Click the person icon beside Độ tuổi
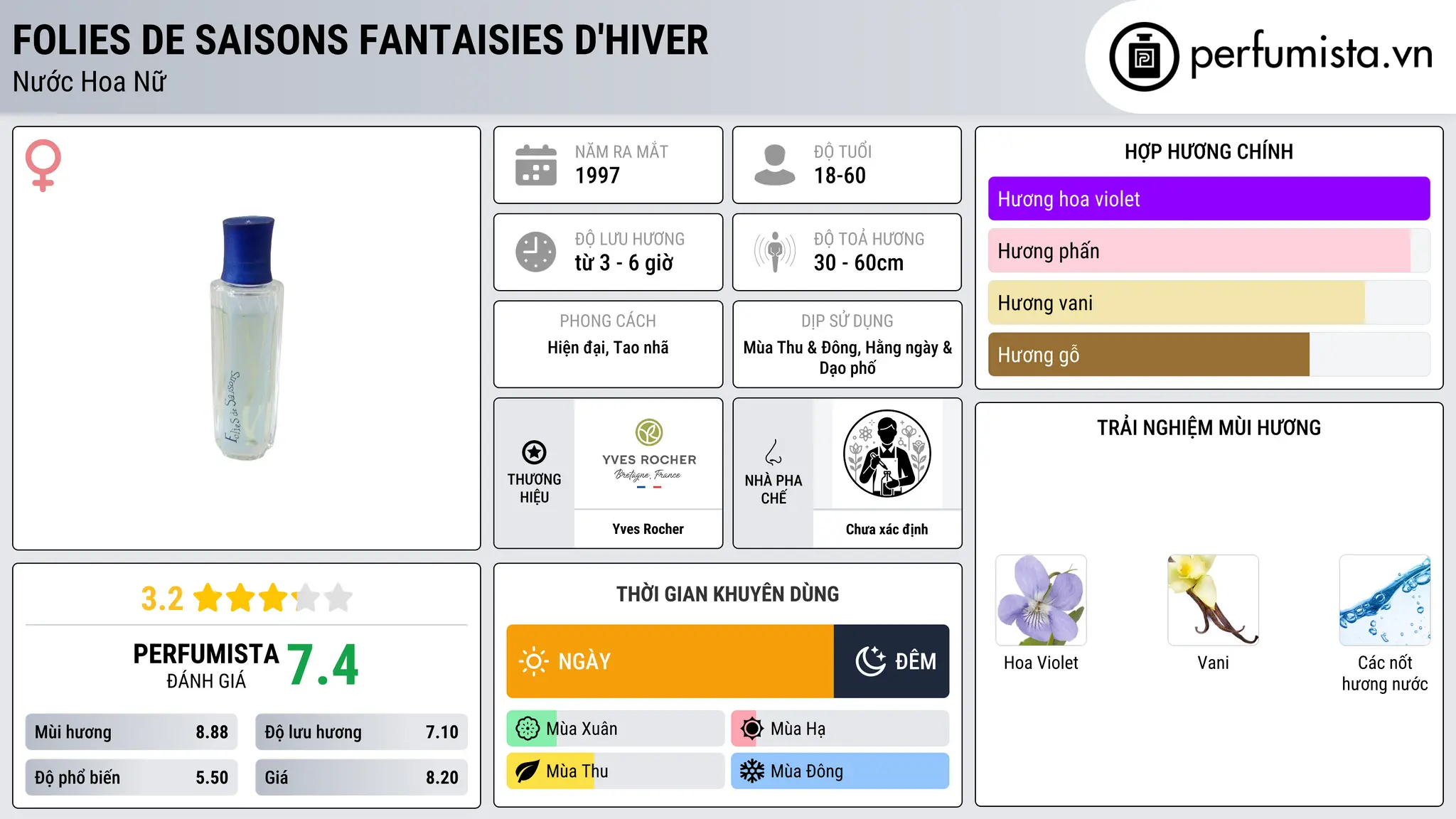This screenshot has height=819, width=1456. tap(774, 165)
